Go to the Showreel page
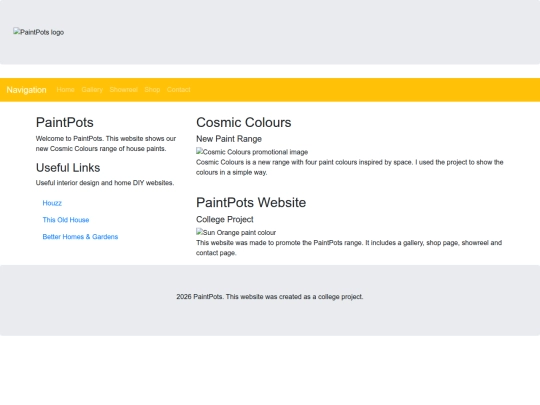 click(x=124, y=90)
